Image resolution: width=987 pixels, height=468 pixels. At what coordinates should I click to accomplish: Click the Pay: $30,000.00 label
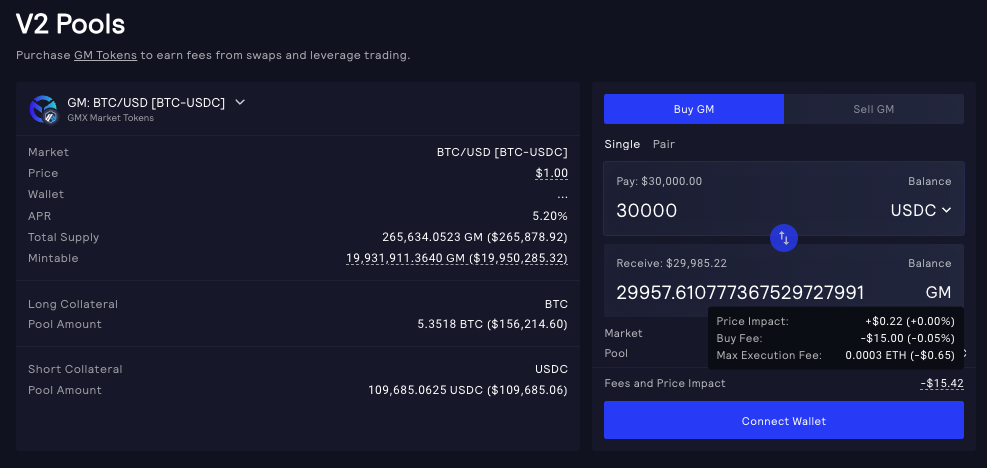coord(659,181)
